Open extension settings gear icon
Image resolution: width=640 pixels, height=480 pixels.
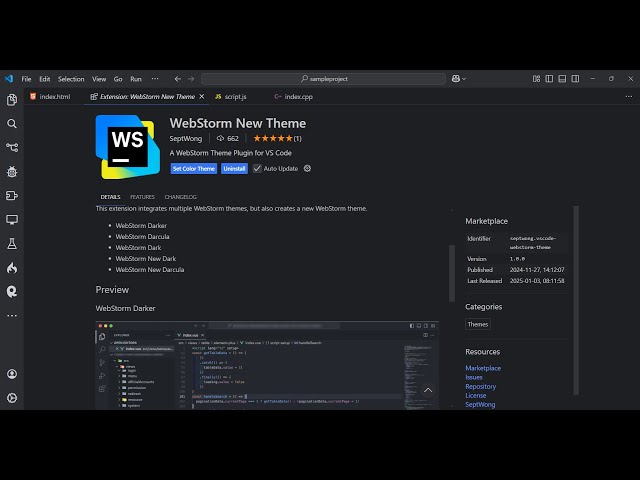(x=307, y=168)
